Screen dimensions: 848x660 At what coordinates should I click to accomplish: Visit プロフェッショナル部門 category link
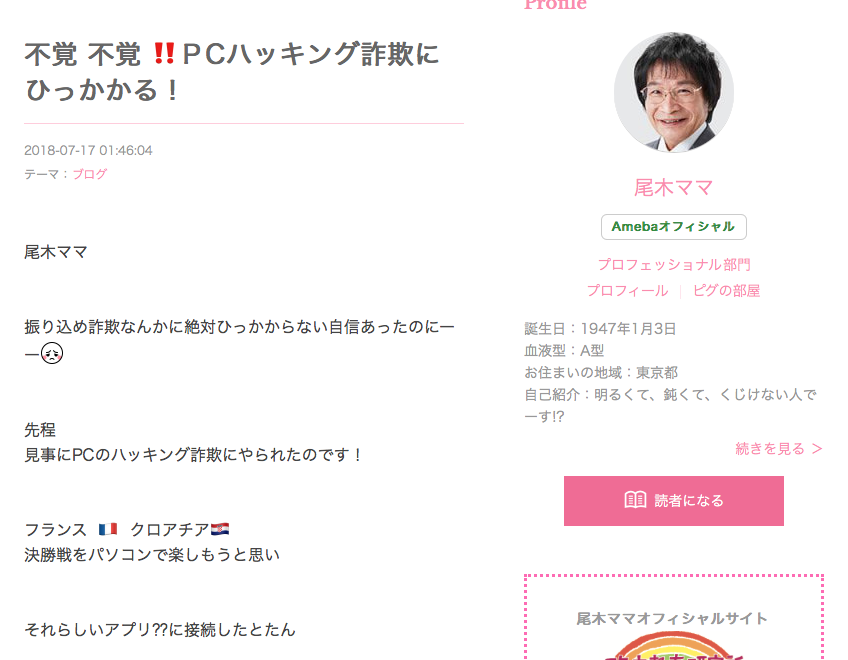tap(674, 265)
